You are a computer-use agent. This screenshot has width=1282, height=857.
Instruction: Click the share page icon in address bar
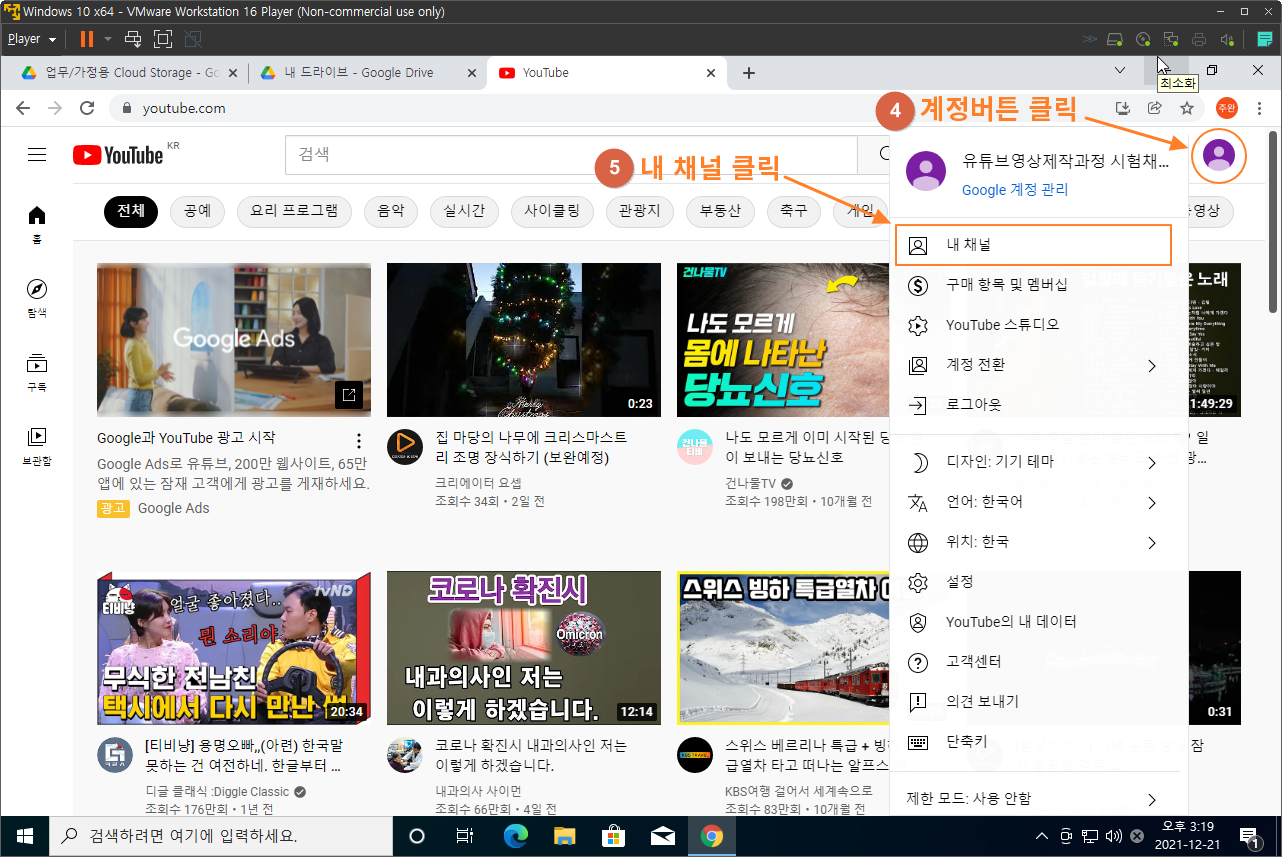coord(1155,108)
